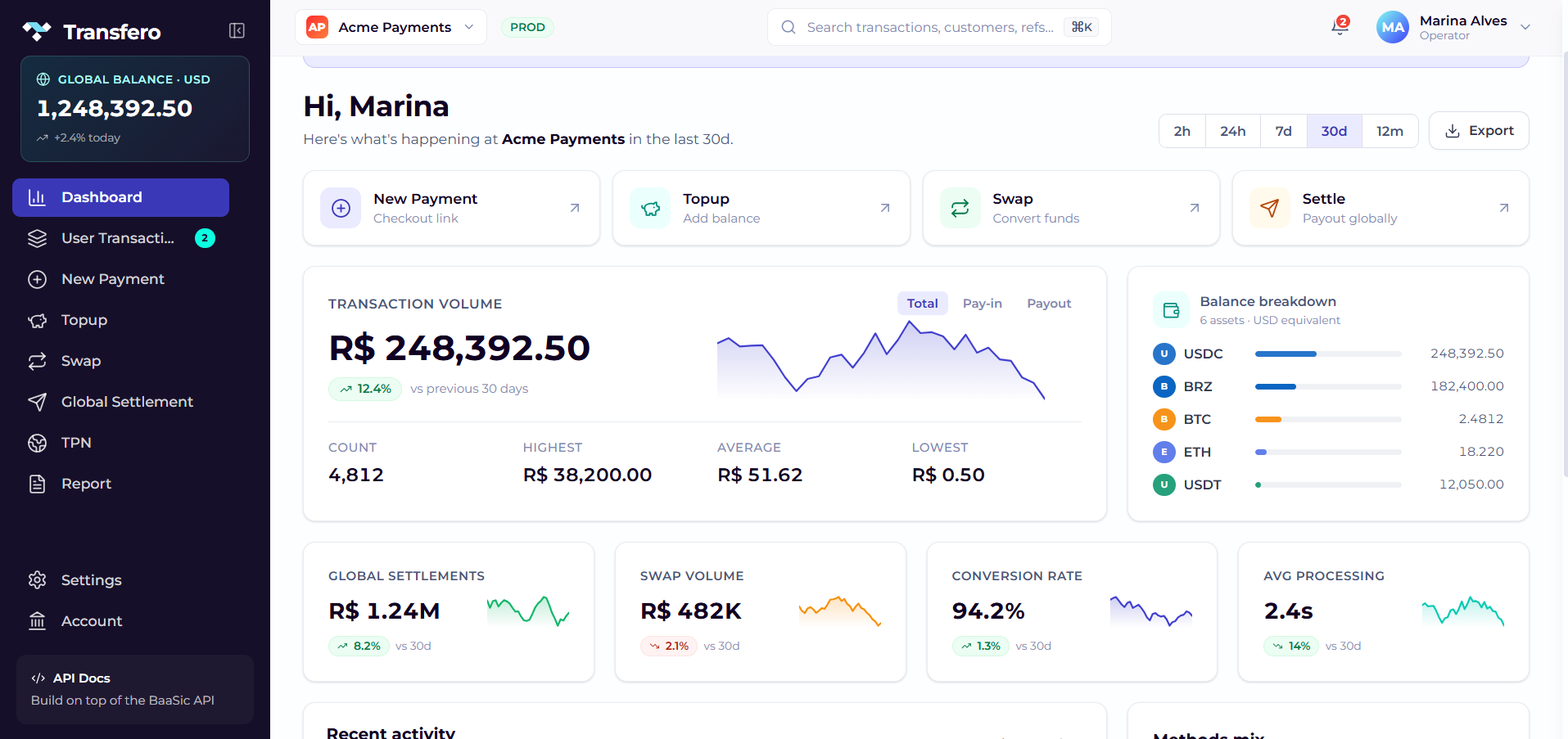Click the Settle card paper plane icon

(1269, 208)
